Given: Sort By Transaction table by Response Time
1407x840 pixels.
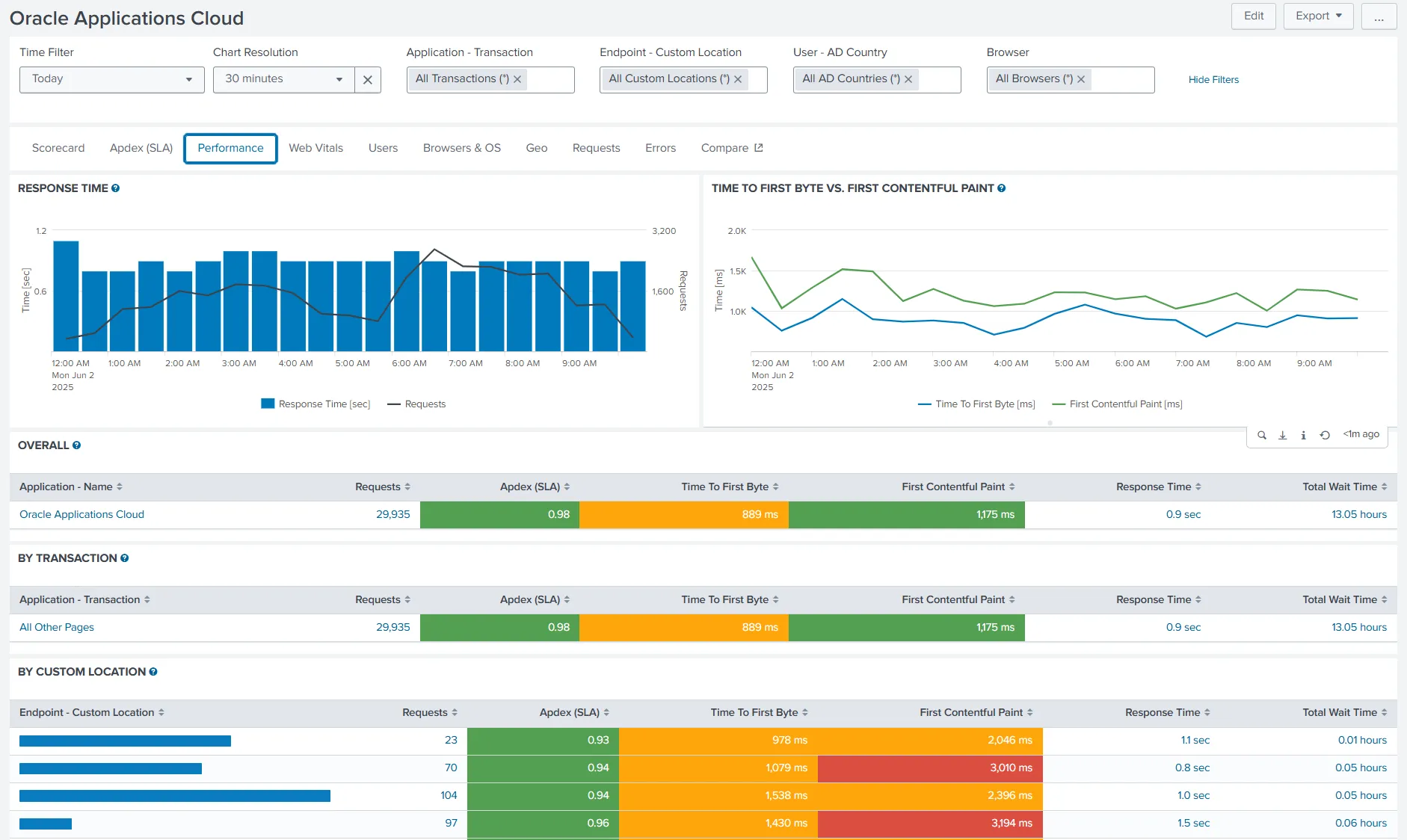Looking at the screenshot, I should (1159, 599).
